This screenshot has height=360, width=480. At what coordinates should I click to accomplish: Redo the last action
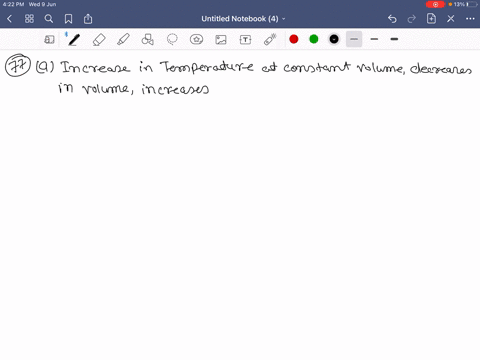(x=412, y=19)
